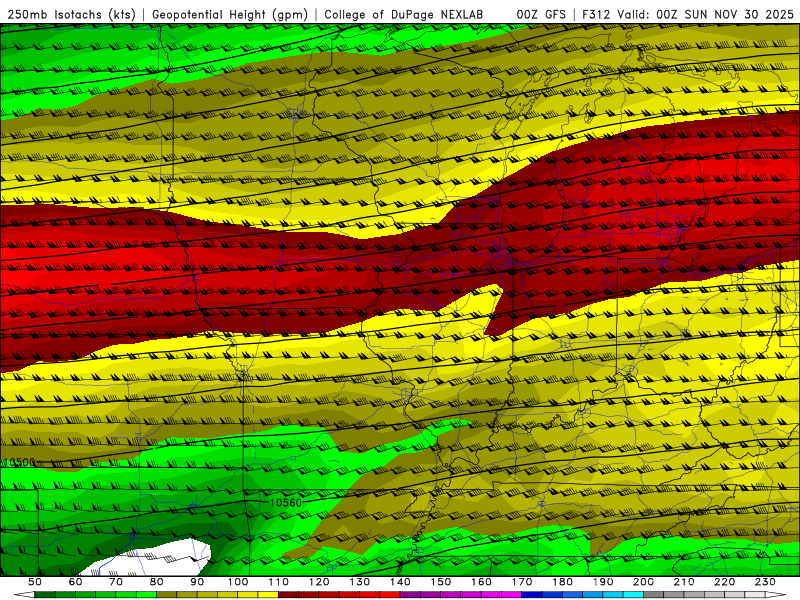
Task: Select the '210' color bar number
Action: click(684, 582)
